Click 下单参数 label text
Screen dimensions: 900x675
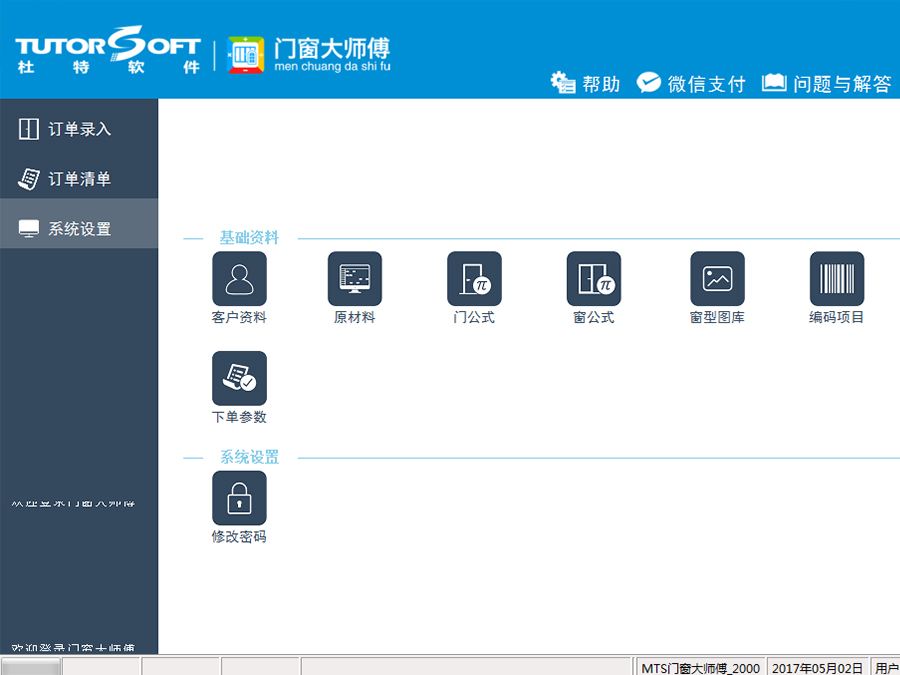pyautogui.click(x=239, y=417)
